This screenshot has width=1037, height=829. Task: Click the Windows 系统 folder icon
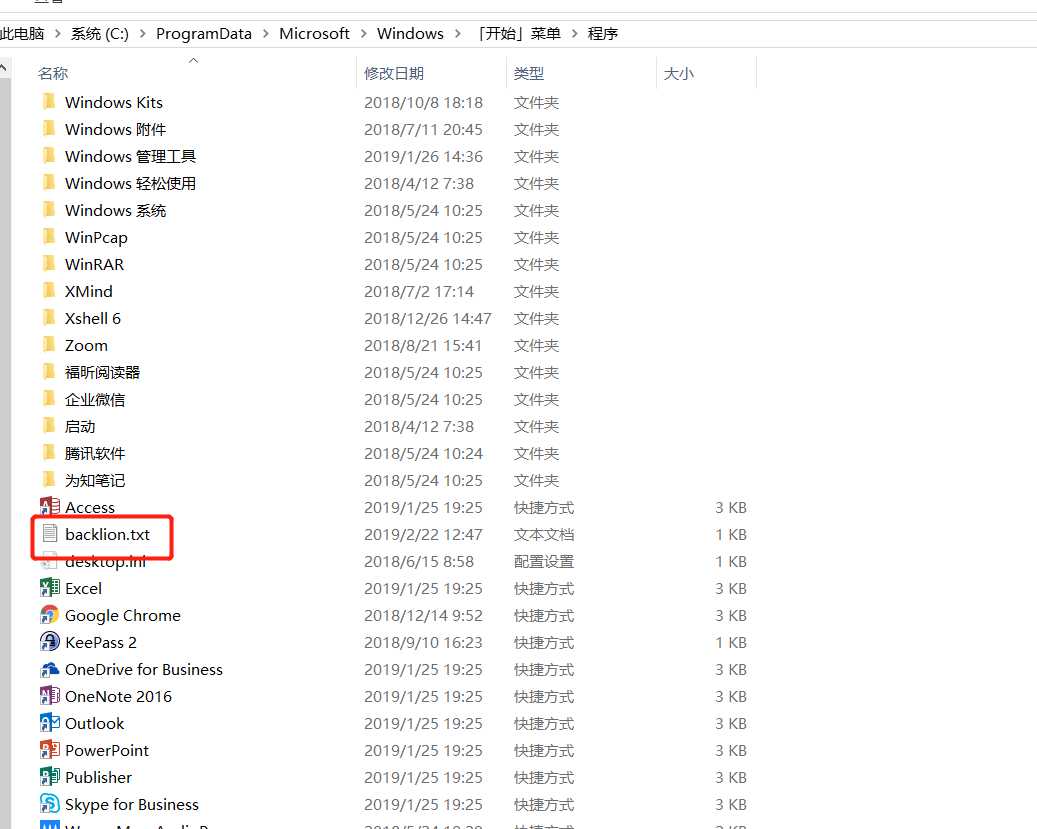[49, 210]
